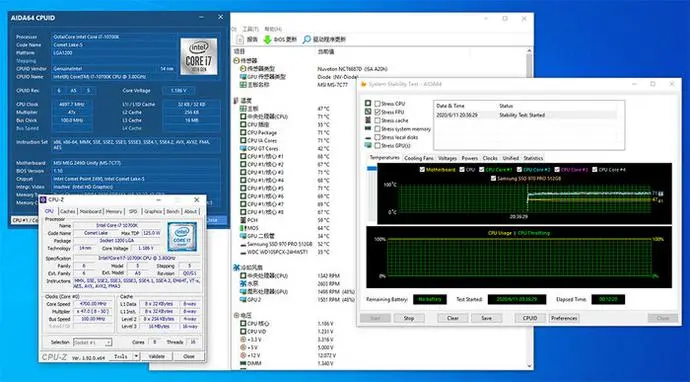Open the Memory tab in CPU-Z
The height and width of the screenshot is (382, 690).
click(114, 212)
